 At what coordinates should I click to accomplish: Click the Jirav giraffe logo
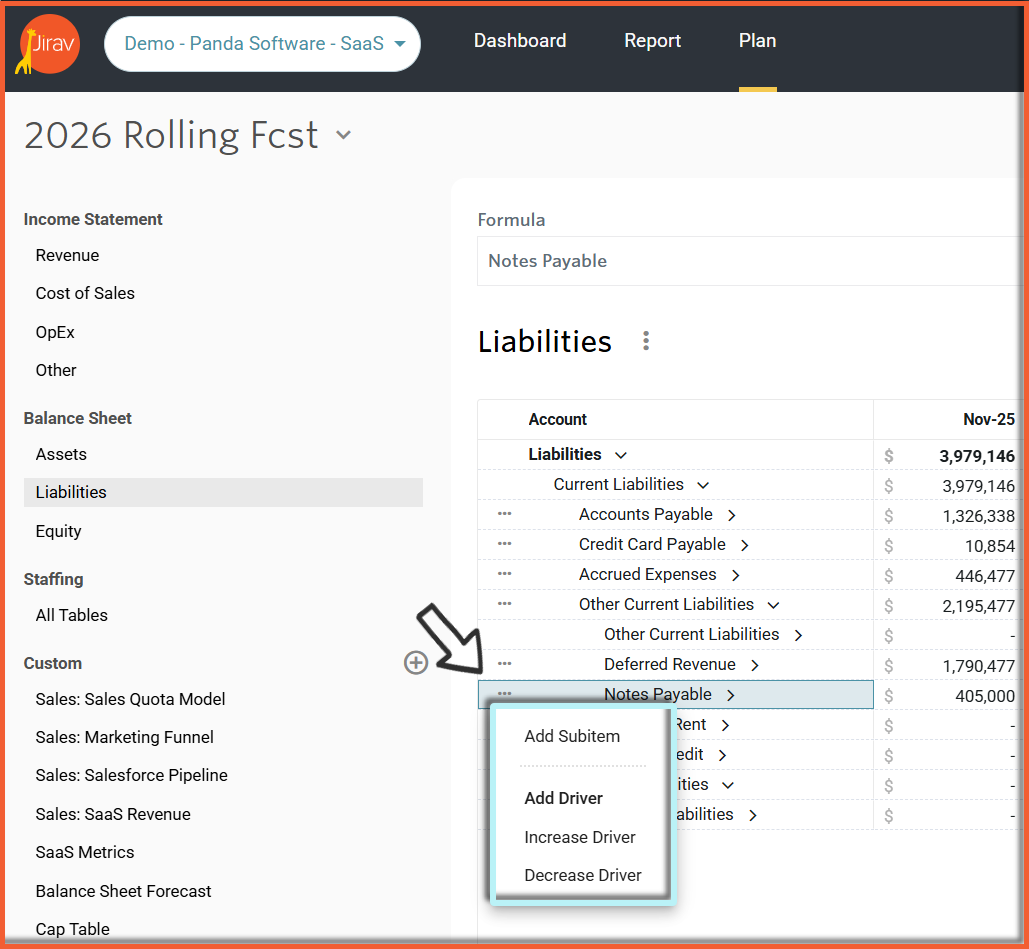click(x=49, y=45)
